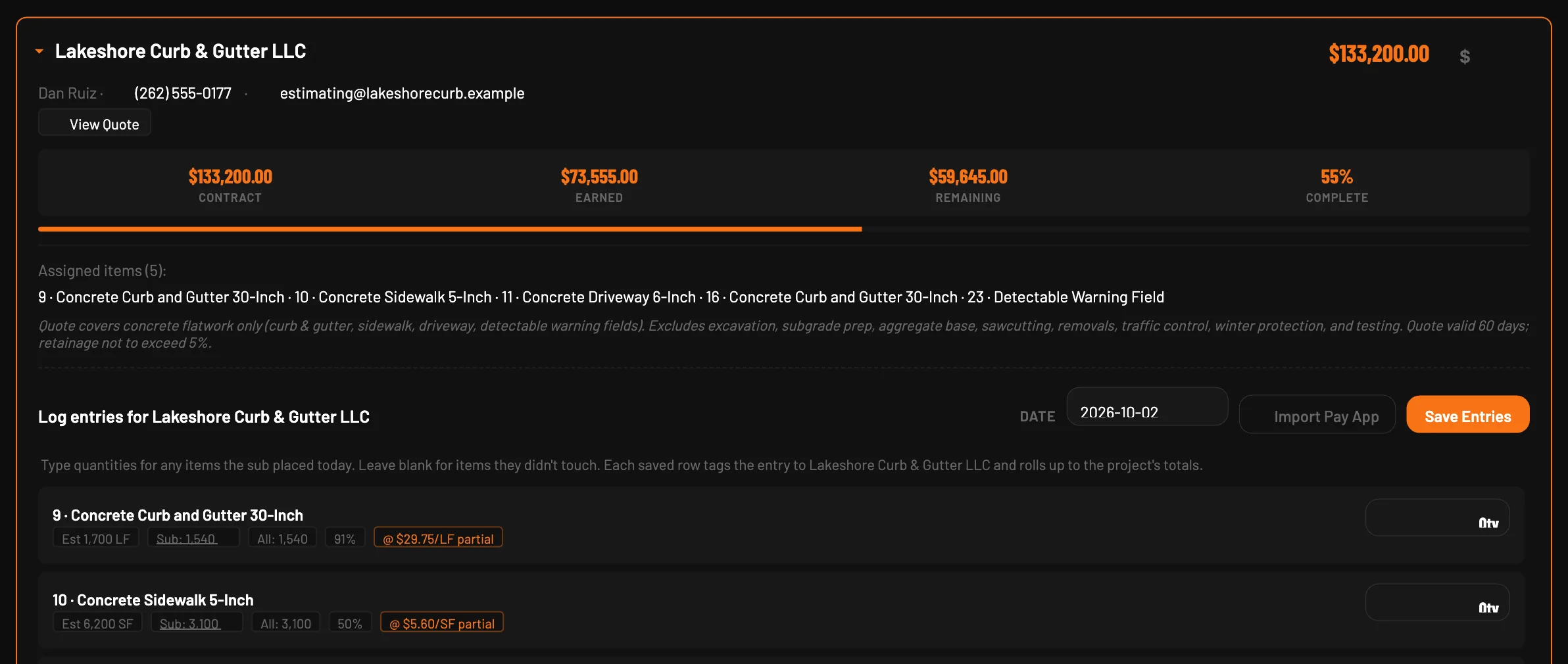Click the Sub: 1,540 link
Image resolution: width=1568 pixels, height=664 pixels.
[193, 537]
